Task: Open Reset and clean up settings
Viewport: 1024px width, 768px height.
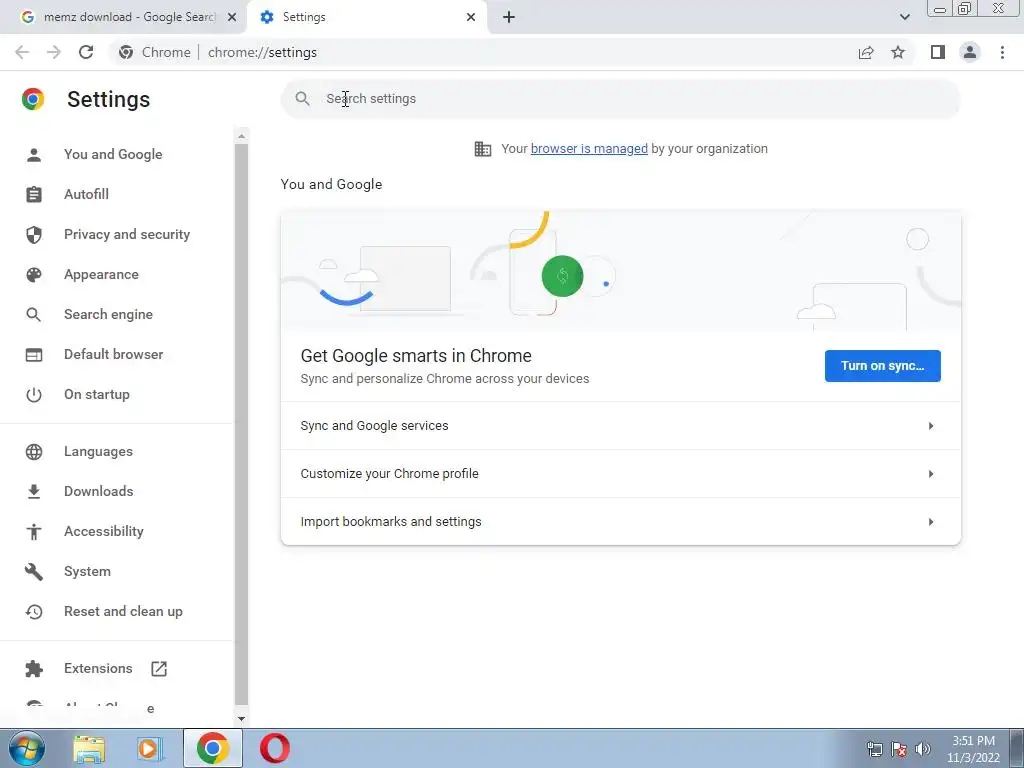Action: pyautogui.click(x=123, y=611)
